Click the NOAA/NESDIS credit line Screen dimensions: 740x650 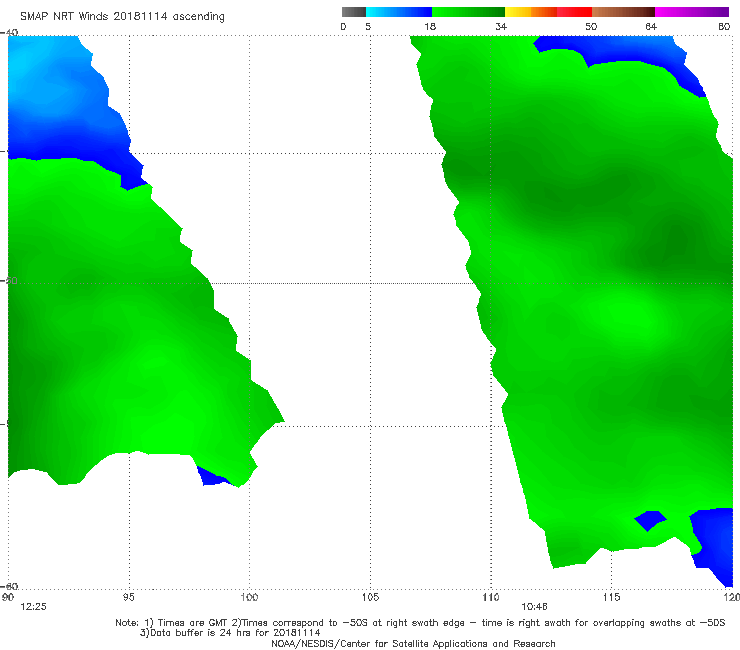(x=413, y=644)
